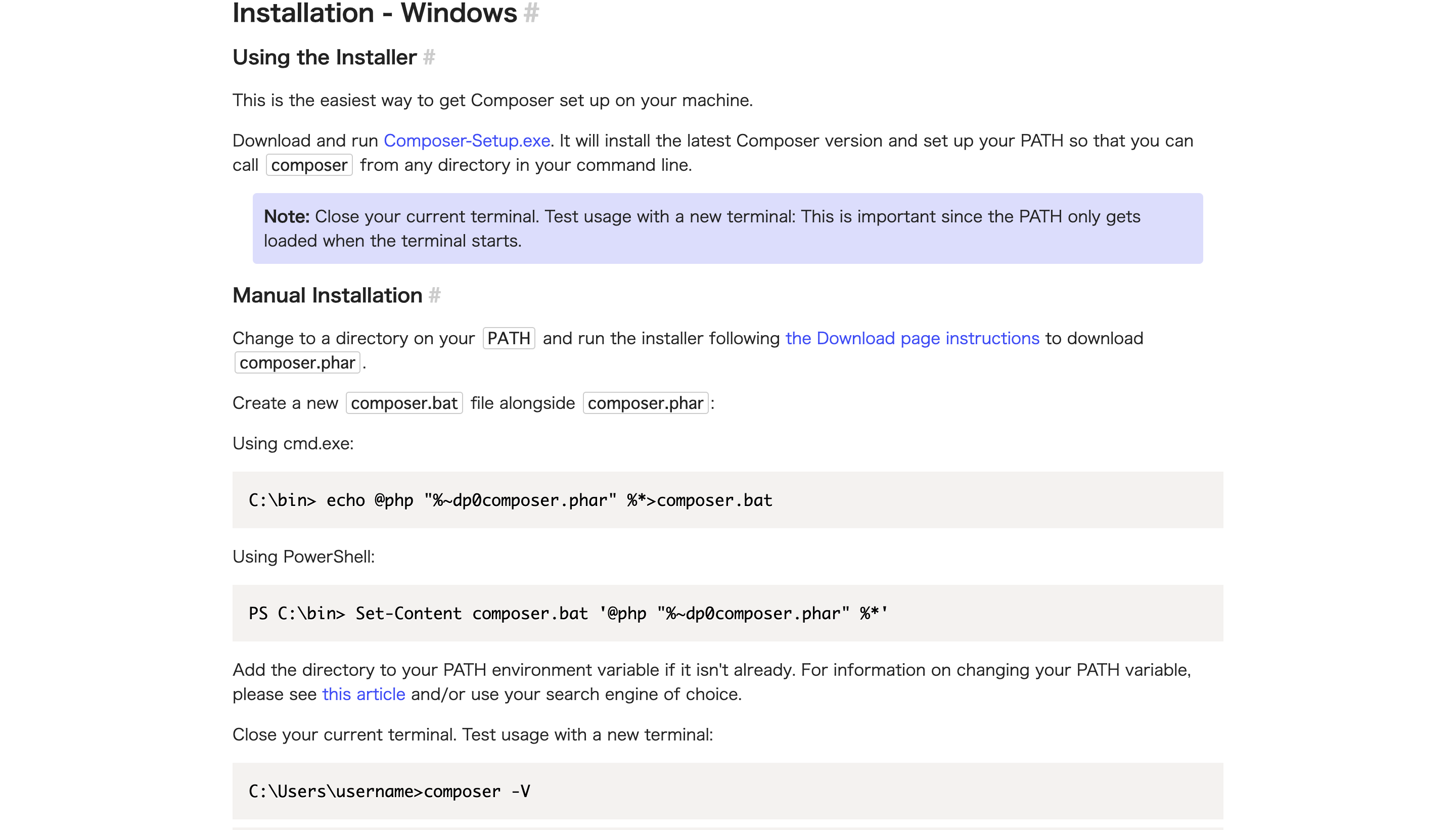Viewport: 1456px width, 830px height.
Task: Click the blue Note callout box
Action: (x=727, y=228)
